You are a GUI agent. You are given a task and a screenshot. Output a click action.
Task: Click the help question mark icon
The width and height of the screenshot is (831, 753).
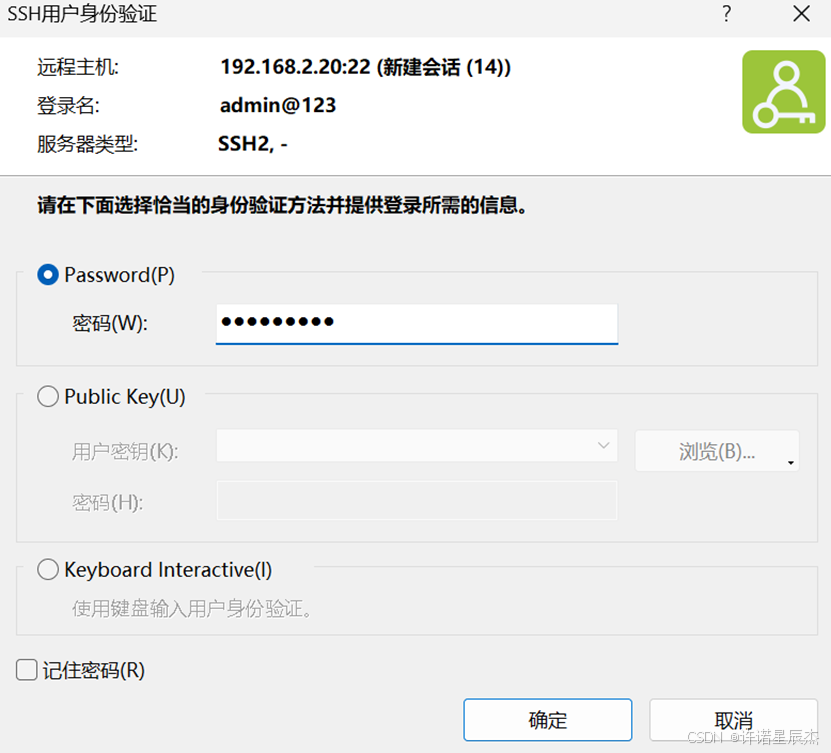click(x=726, y=15)
